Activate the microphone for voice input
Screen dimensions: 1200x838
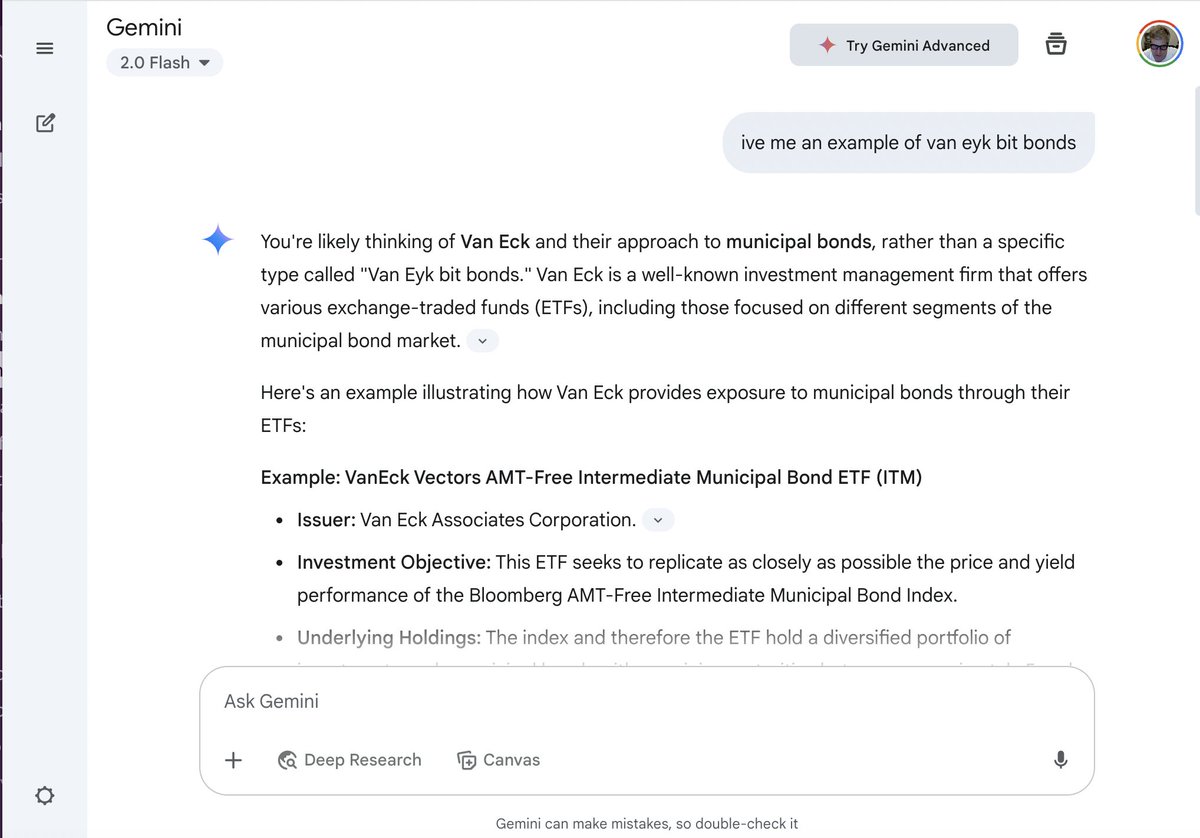pos(1060,760)
